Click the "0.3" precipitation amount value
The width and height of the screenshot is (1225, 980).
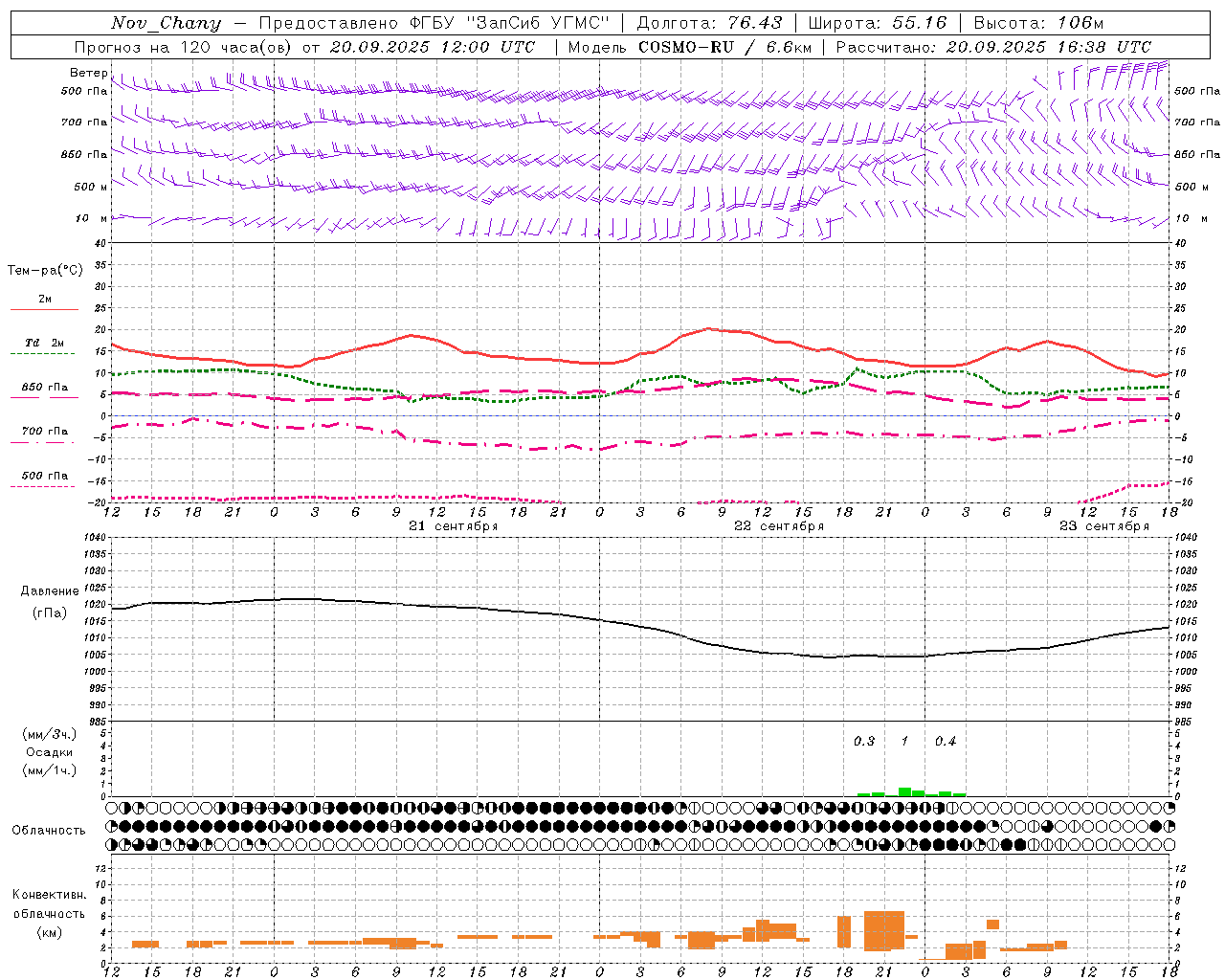864,741
